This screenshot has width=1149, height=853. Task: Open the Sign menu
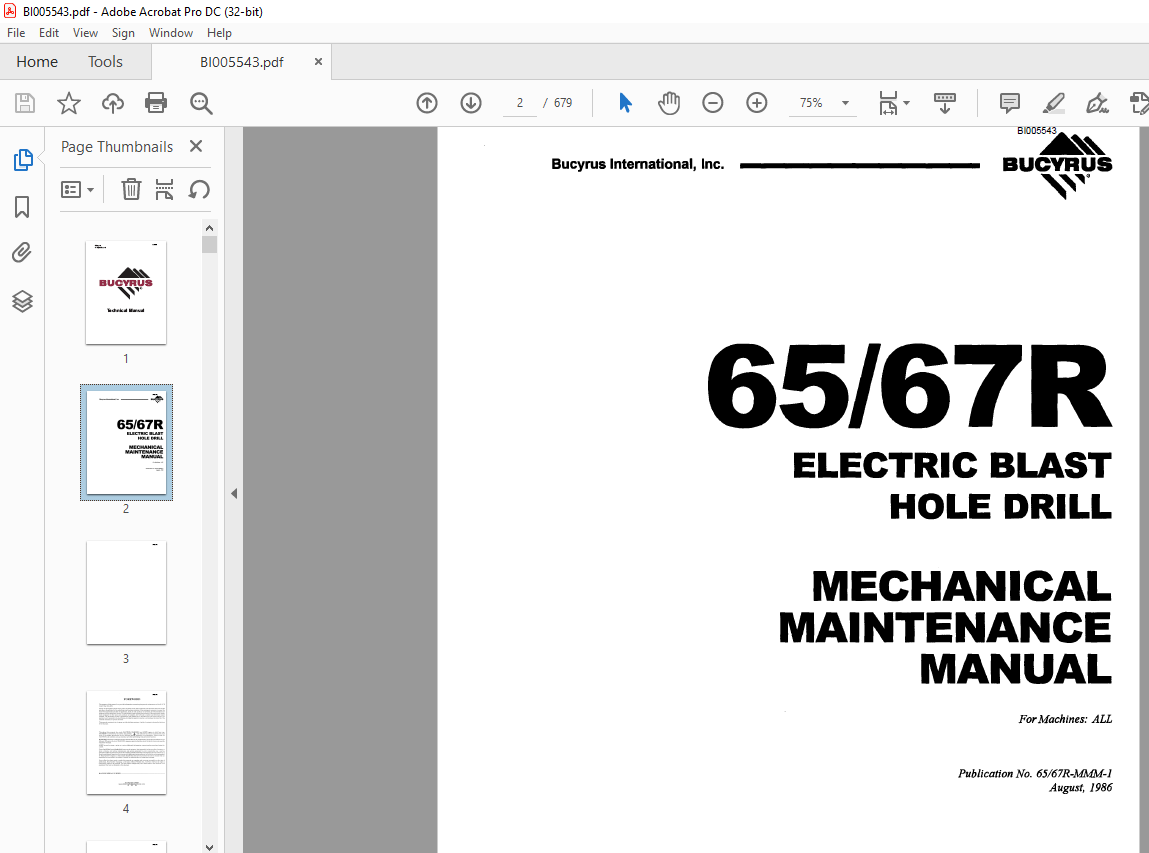pyautogui.click(x=123, y=33)
